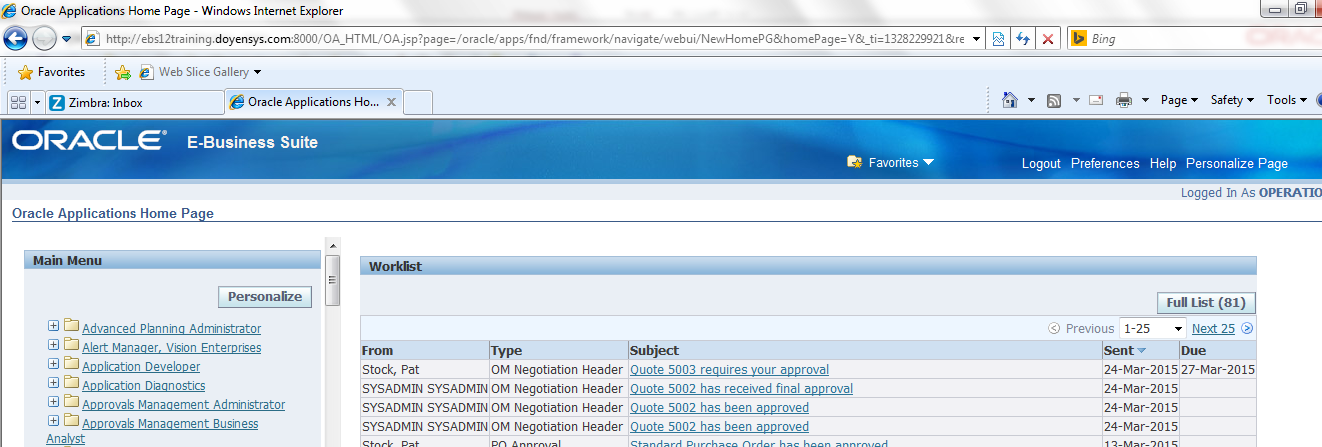
Task: Select the Oracle Applications Home tab
Action: click(304, 102)
